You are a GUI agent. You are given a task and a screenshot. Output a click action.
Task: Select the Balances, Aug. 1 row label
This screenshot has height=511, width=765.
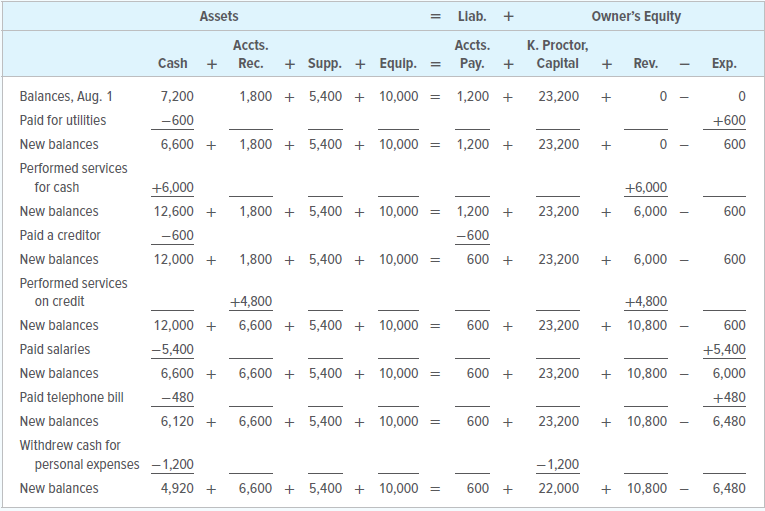click(67, 97)
